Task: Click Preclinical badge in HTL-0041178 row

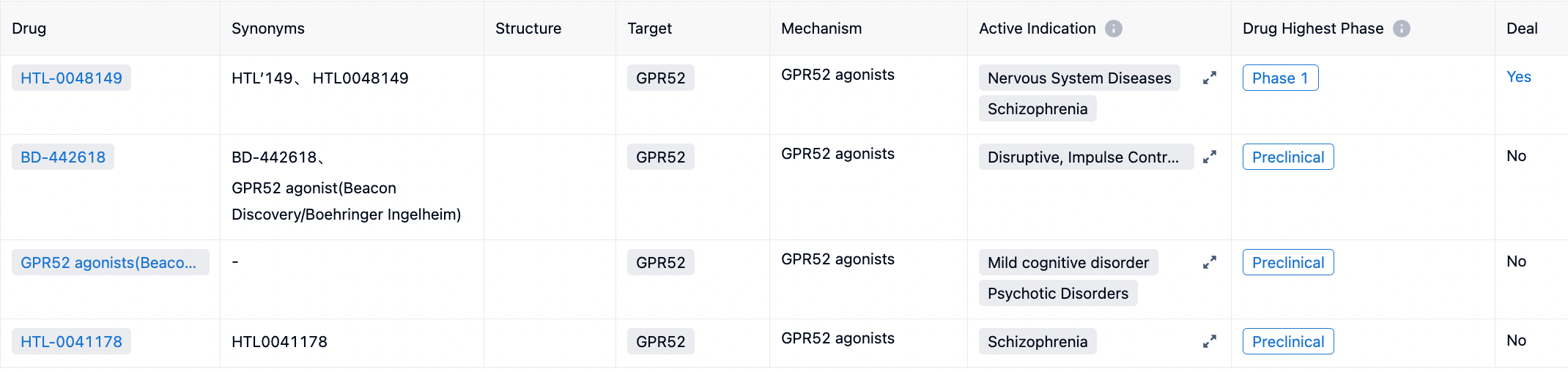Action: point(1287,342)
